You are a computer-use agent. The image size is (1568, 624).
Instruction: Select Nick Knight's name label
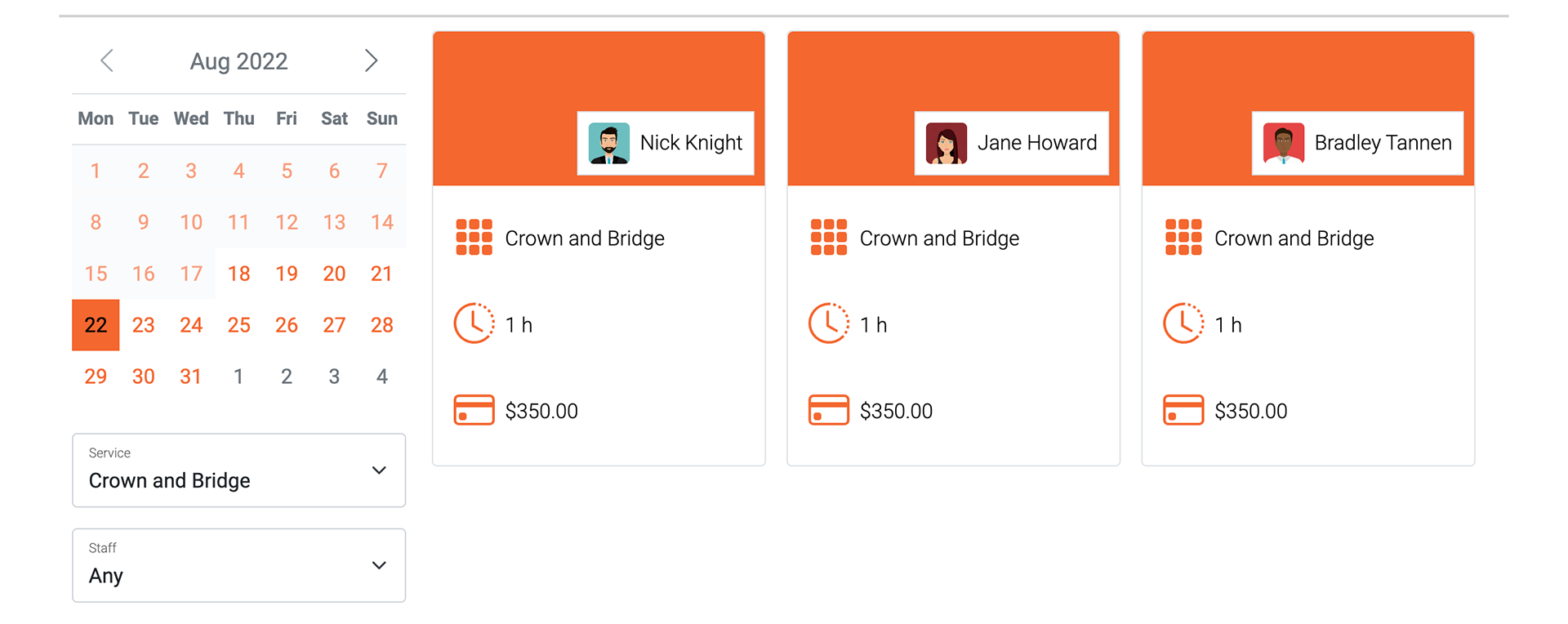[x=691, y=143]
